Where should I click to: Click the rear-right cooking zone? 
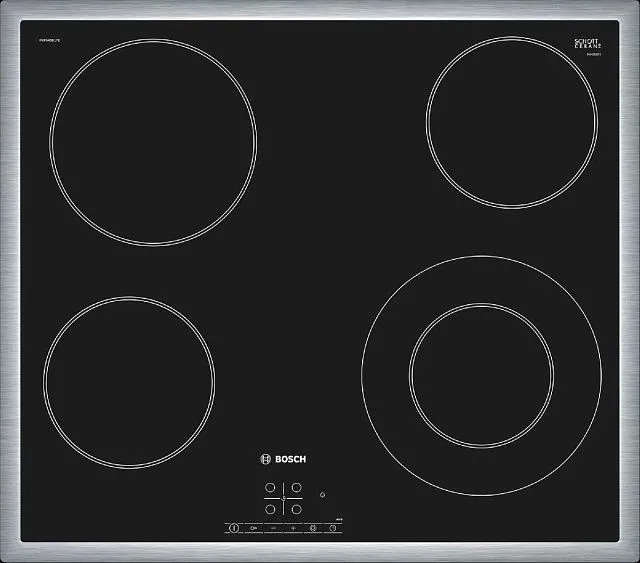tap(512, 122)
